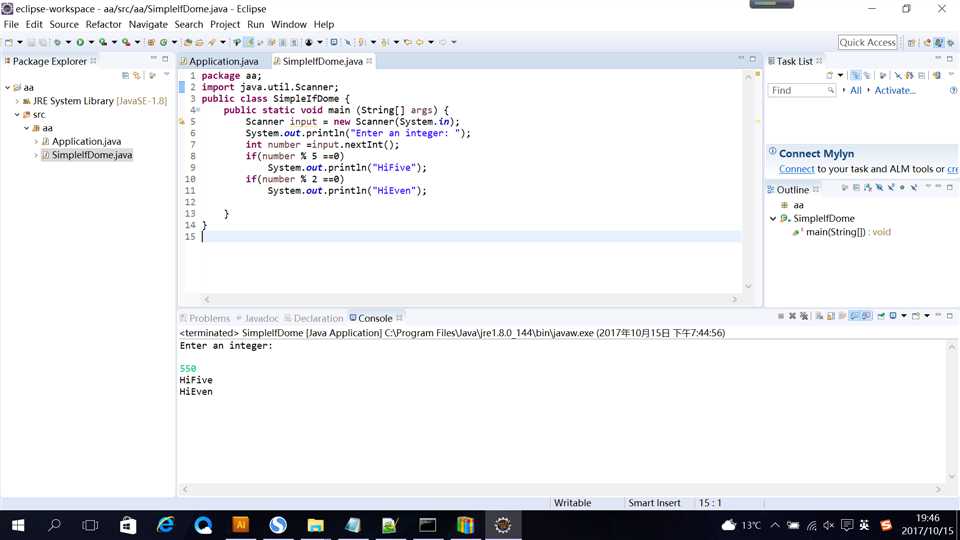
Task: Open the Project menu
Action: point(225,24)
